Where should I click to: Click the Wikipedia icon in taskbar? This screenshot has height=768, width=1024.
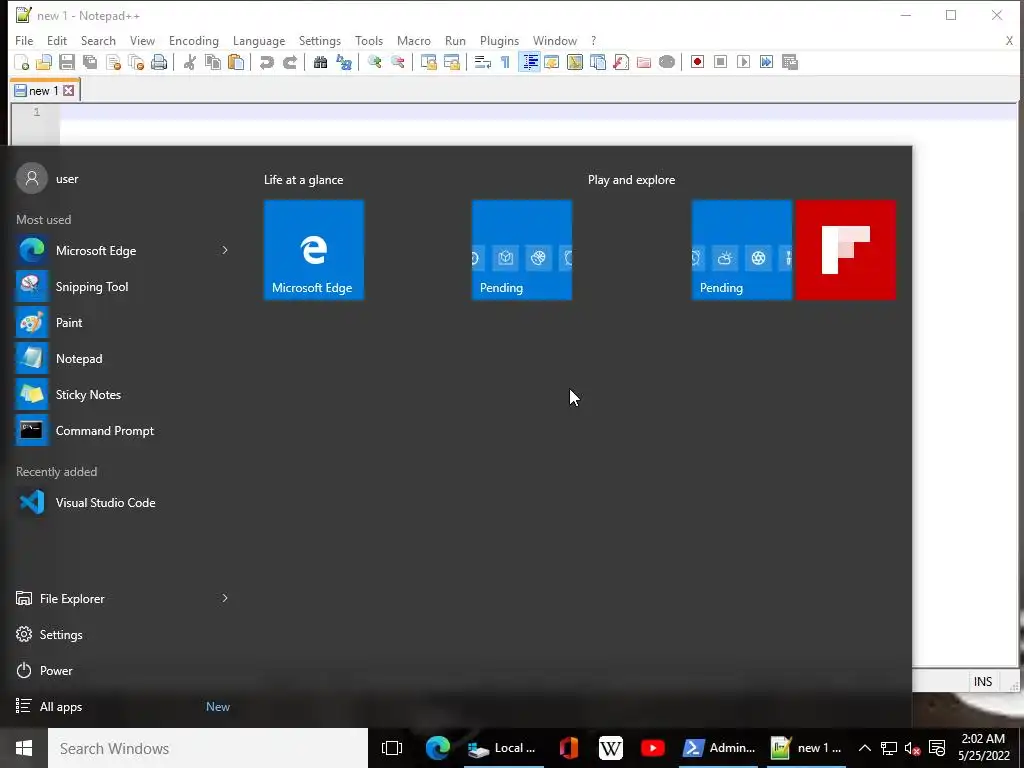pos(611,748)
